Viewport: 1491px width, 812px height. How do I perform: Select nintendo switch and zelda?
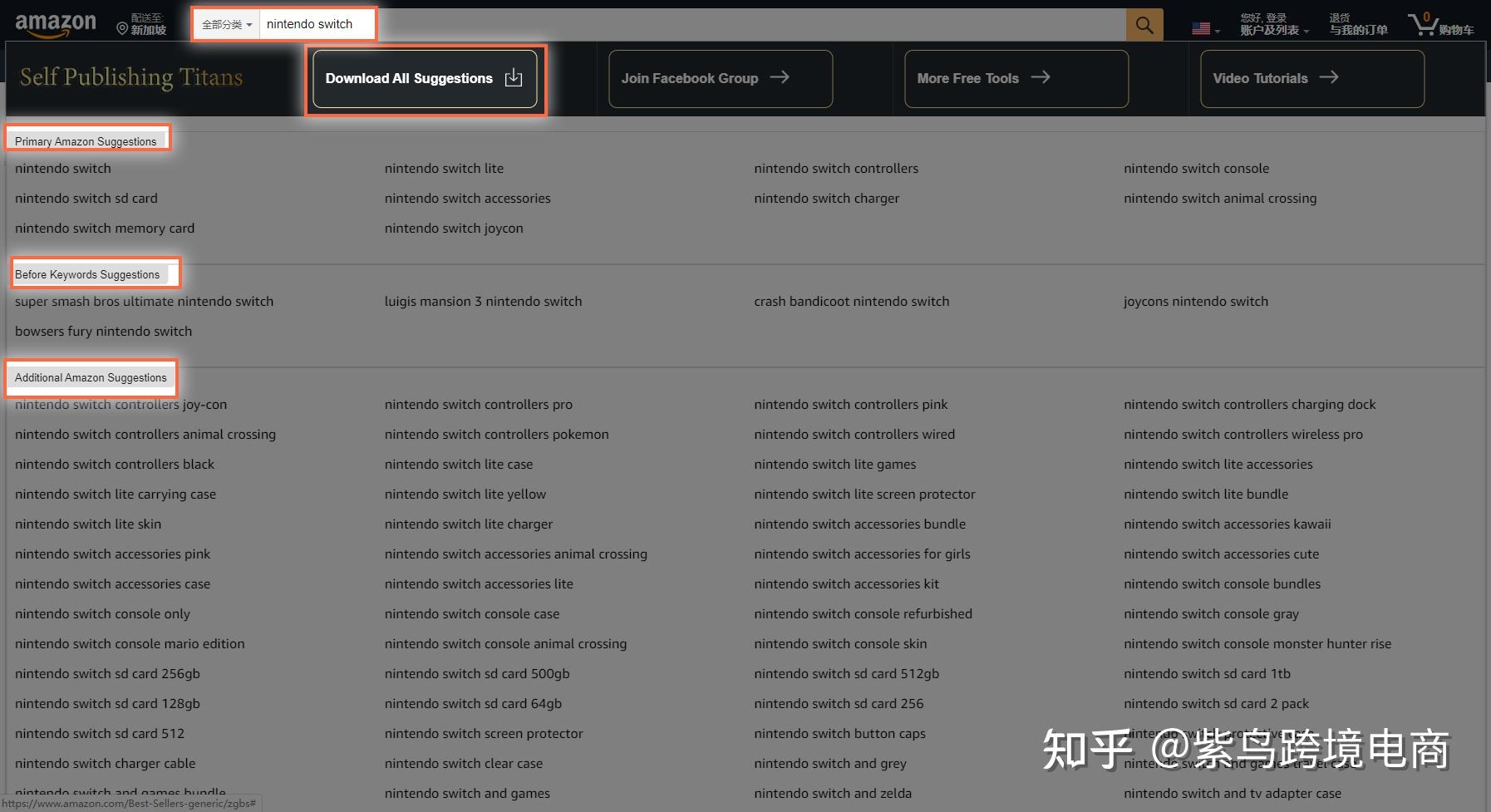click(833, 793)
